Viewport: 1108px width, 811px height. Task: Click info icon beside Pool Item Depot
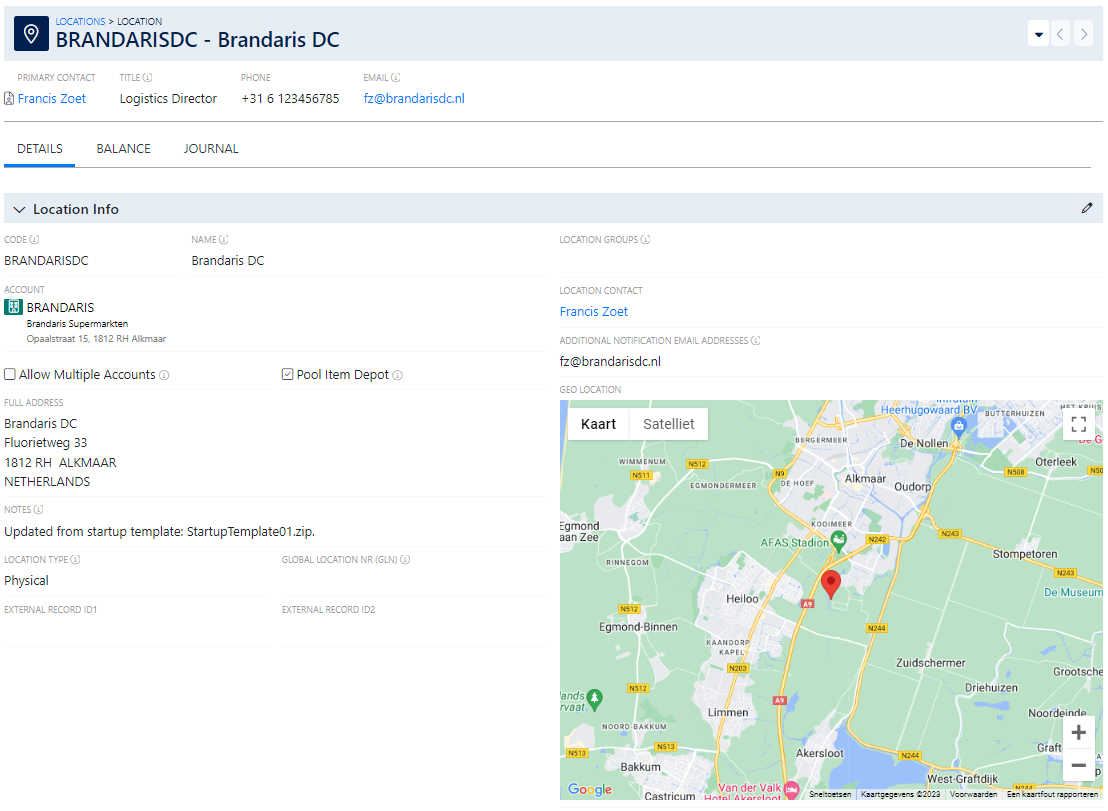coord(397,375)
